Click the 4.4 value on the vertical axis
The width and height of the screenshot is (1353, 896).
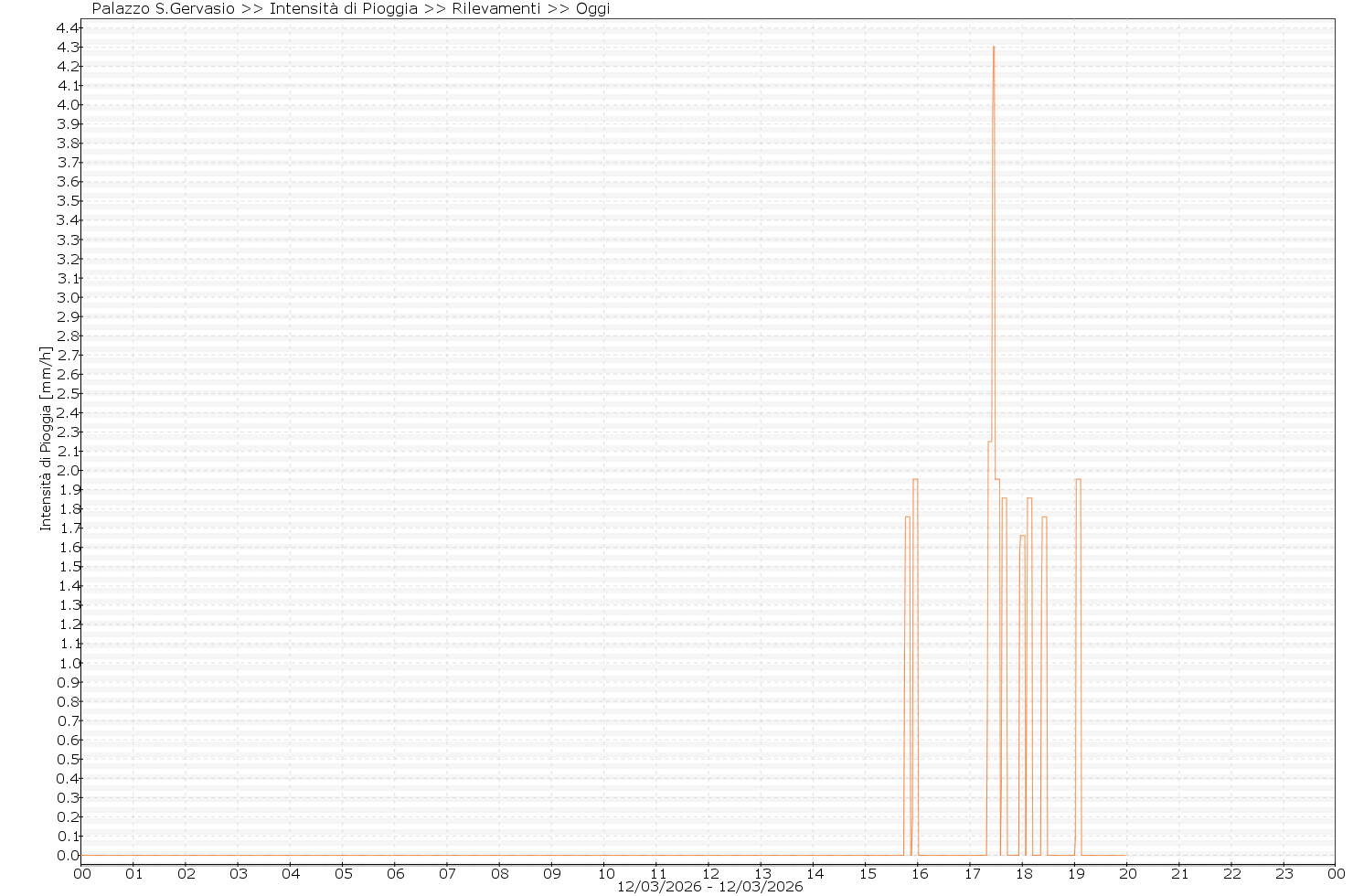[x=68, y=27]
